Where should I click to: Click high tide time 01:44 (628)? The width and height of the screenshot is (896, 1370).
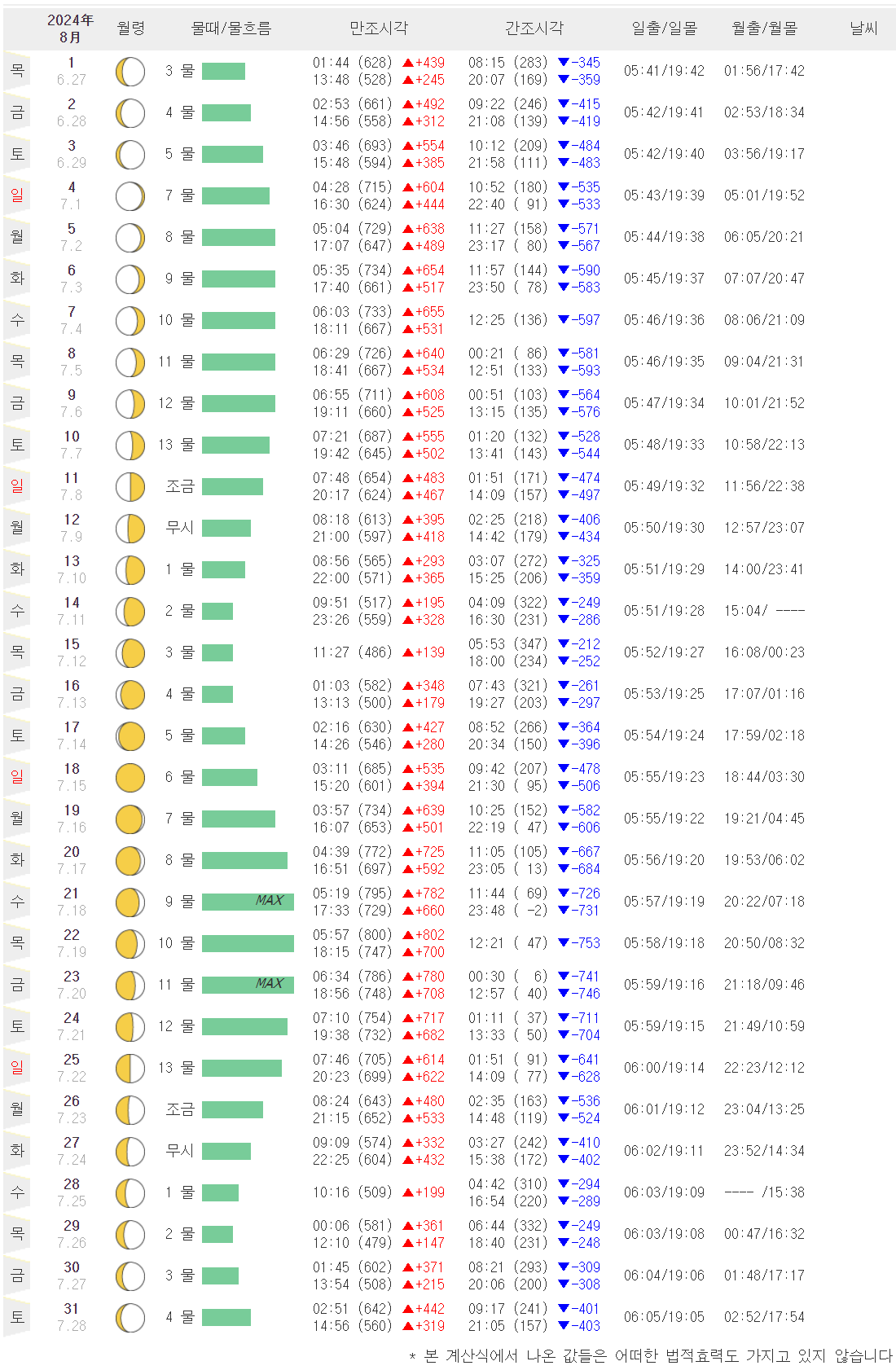point(352,63)
